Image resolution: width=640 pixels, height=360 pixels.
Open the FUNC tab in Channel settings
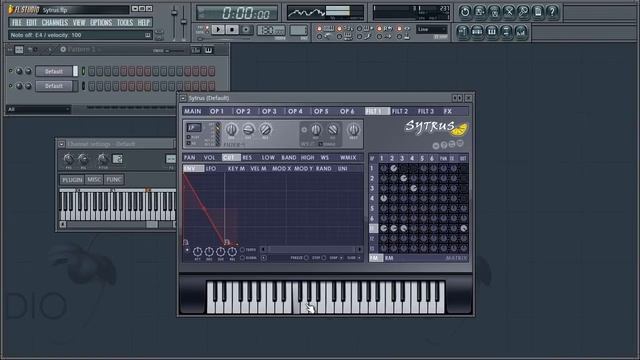113,180
